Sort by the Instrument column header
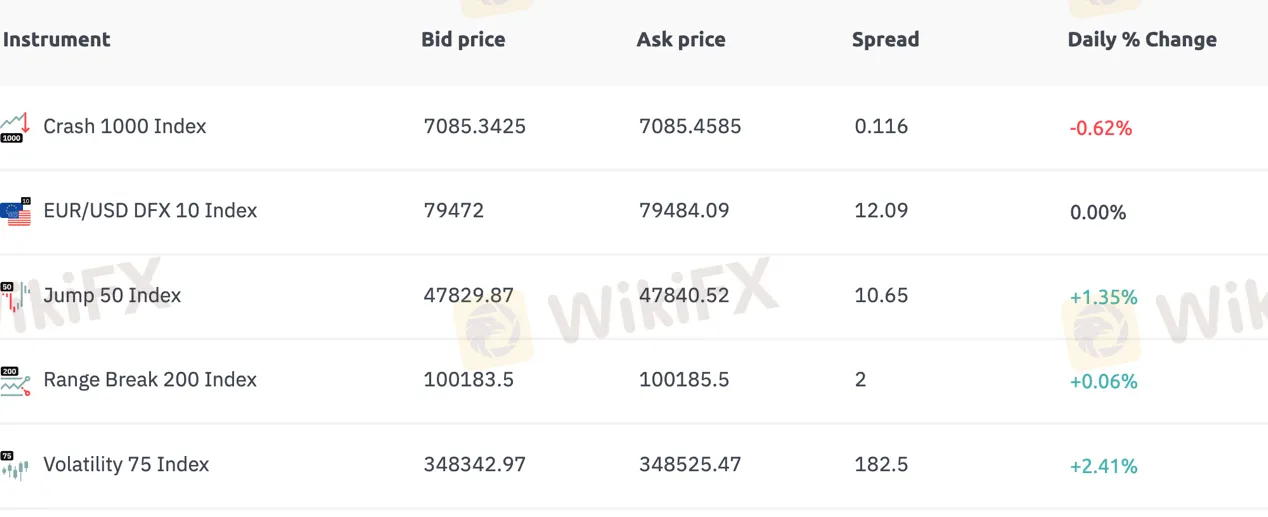The width and height of the screenshot is (1268, 517). click(57, 40)
